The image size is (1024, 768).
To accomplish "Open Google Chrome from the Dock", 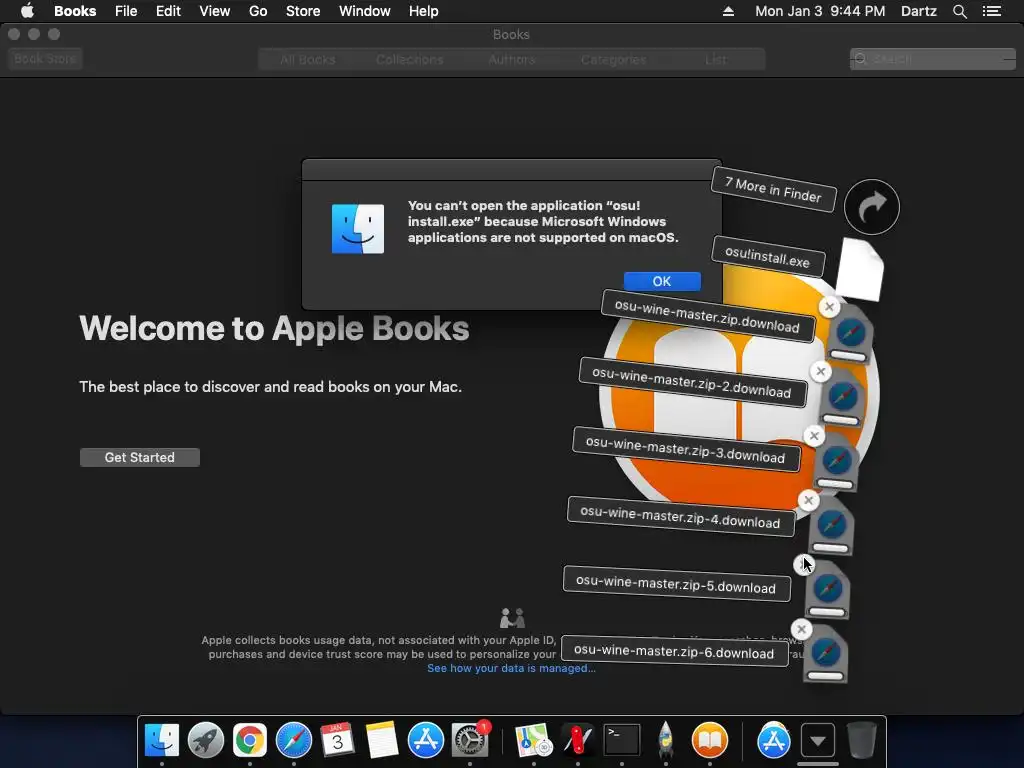I will [250, 741].
